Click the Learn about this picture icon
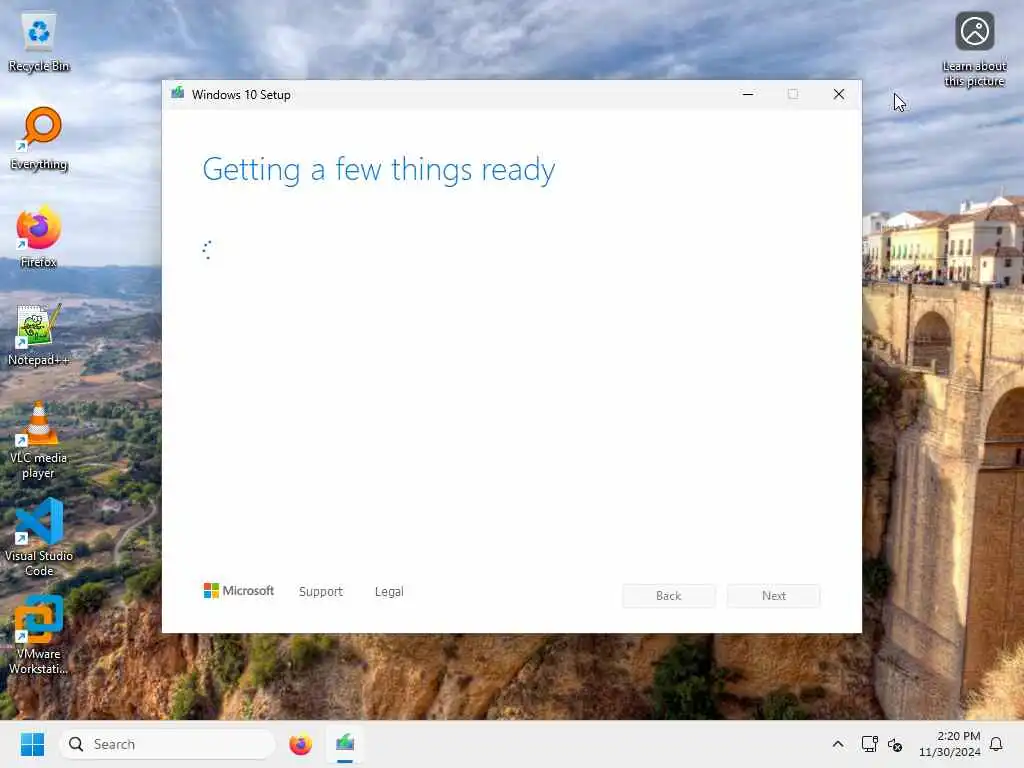This screenshot has height=768, width=1024. click(974, 50)
